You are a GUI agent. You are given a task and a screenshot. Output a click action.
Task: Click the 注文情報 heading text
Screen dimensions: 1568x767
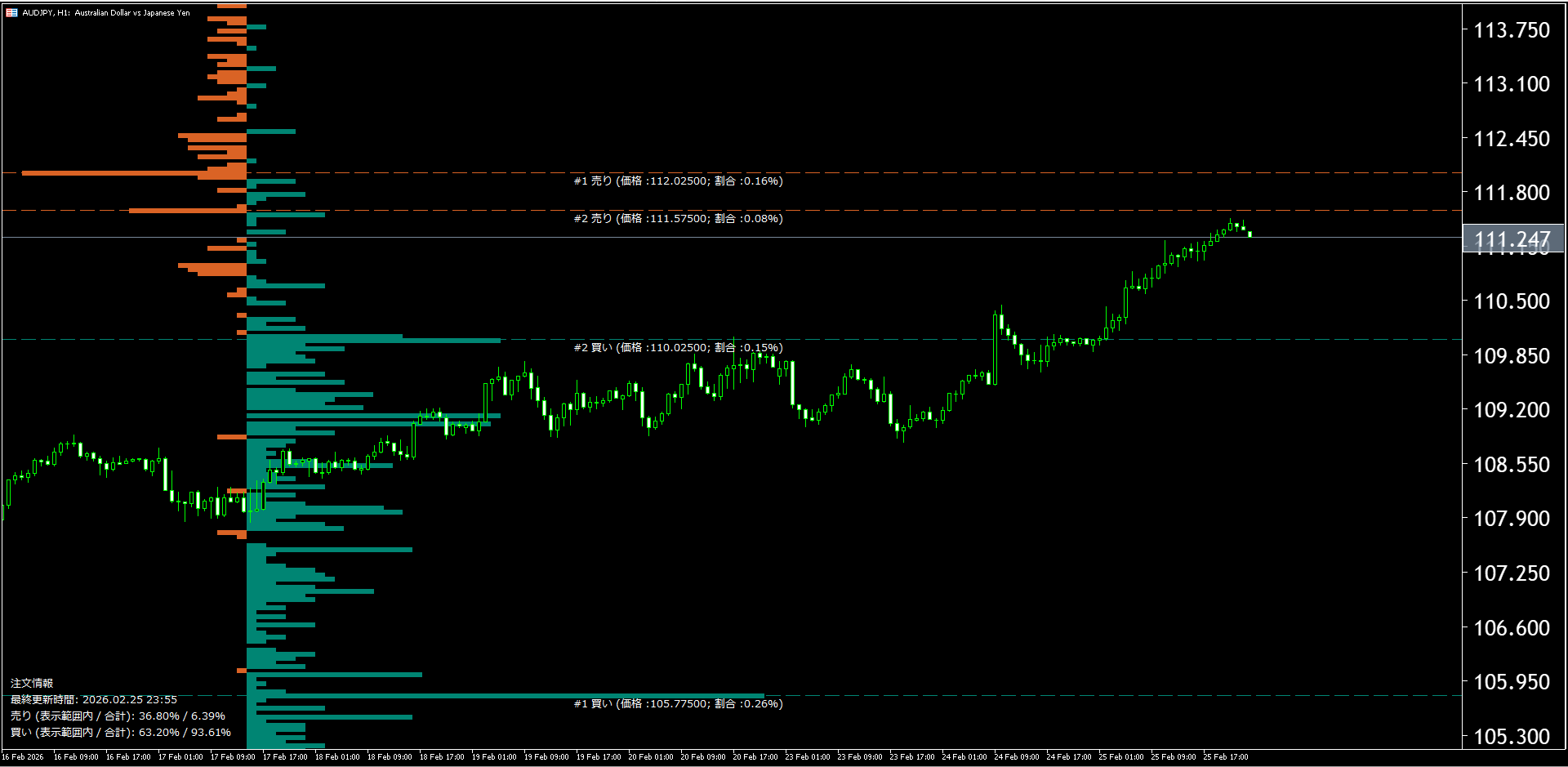(32, 683)
